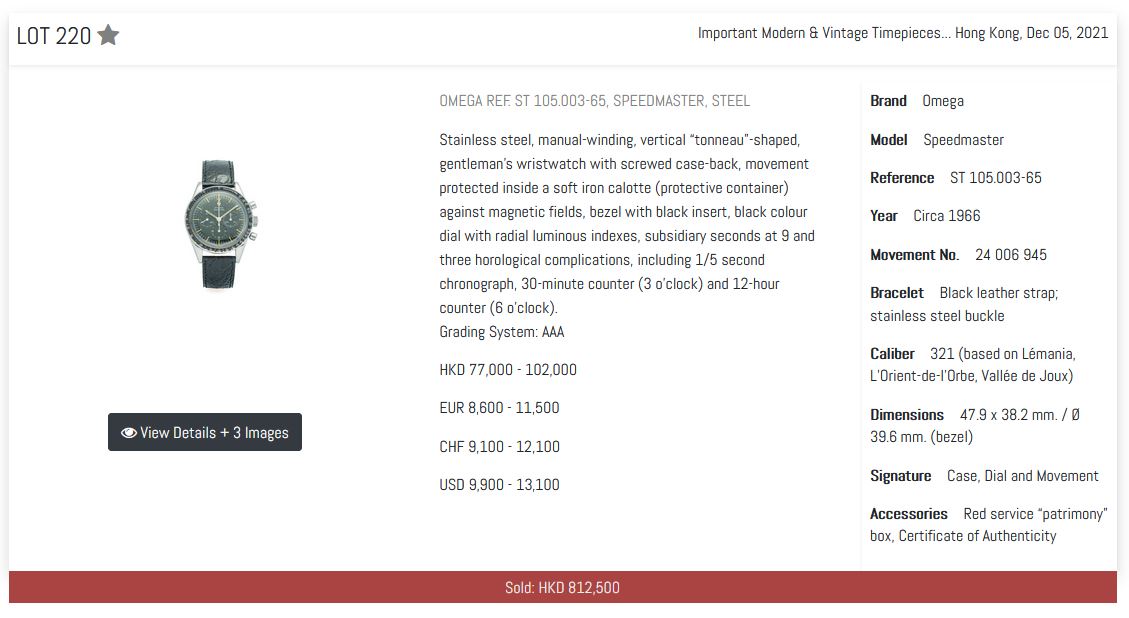Click the Model value Speedmaster

963,140
